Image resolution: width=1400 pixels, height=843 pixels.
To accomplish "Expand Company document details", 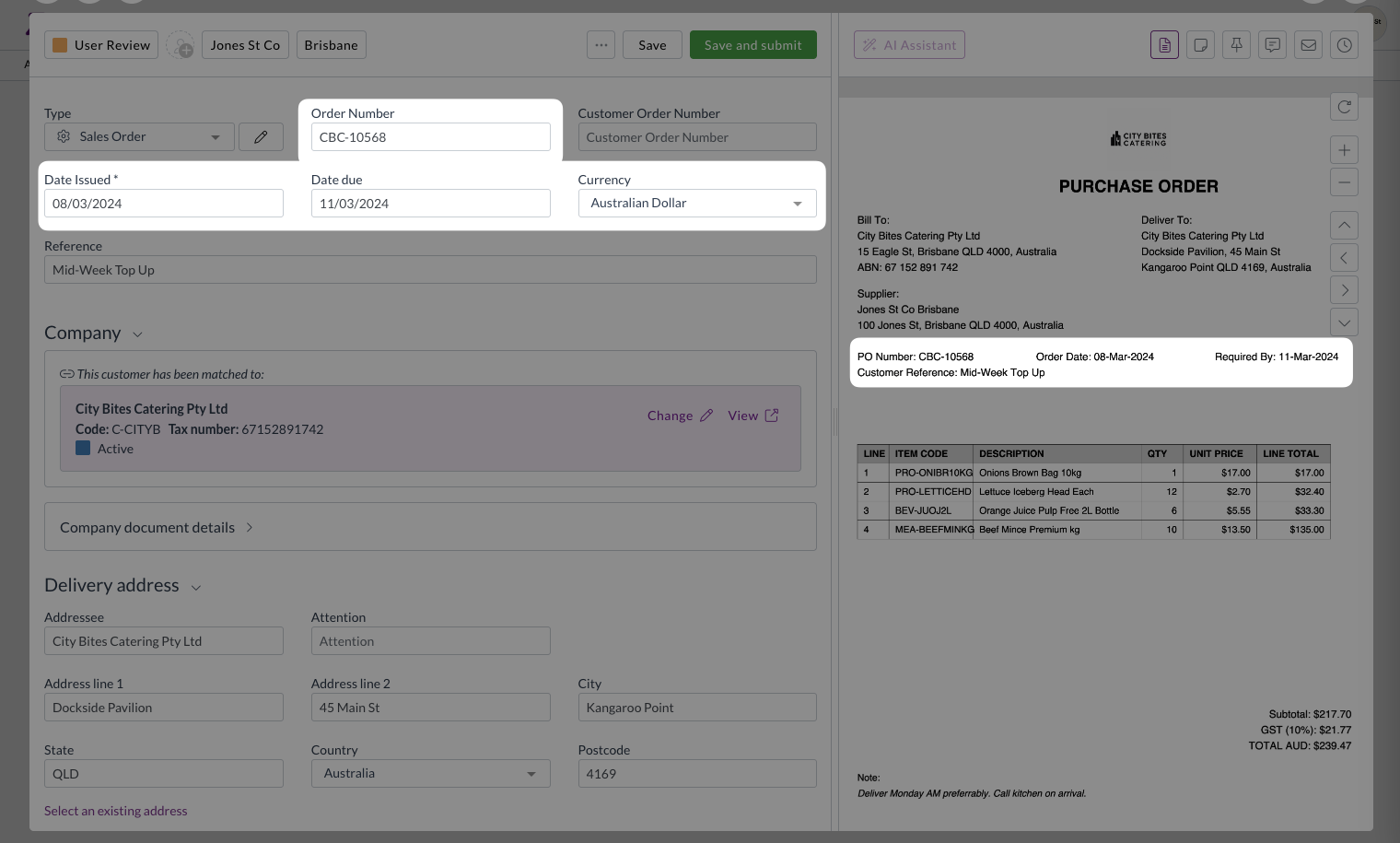I will [430, 527].
